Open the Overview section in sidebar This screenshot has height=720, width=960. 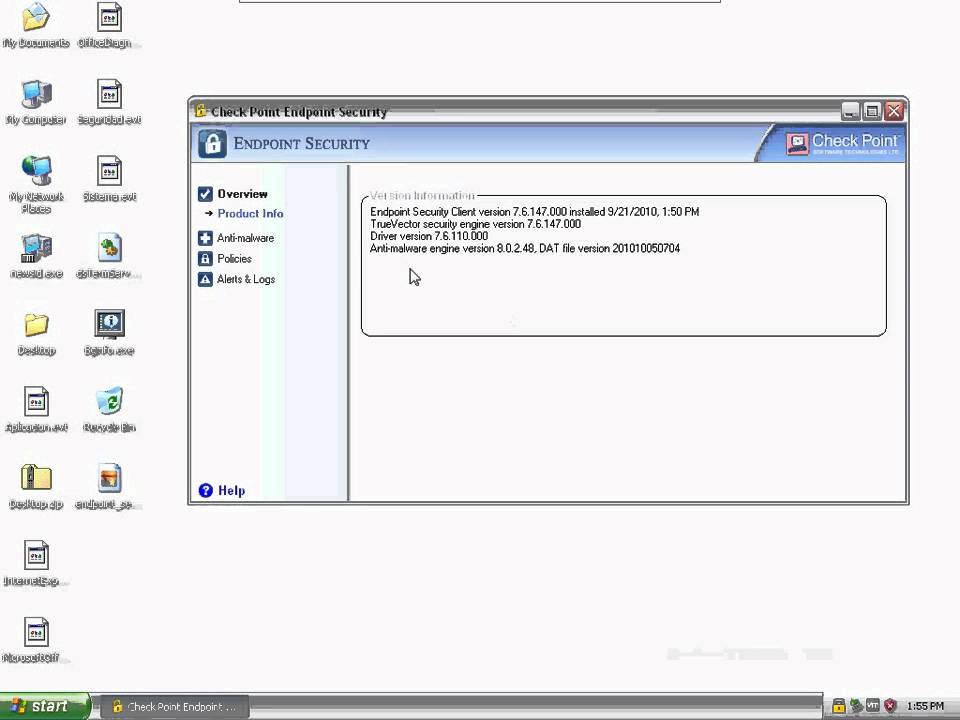tap(242, 194)
